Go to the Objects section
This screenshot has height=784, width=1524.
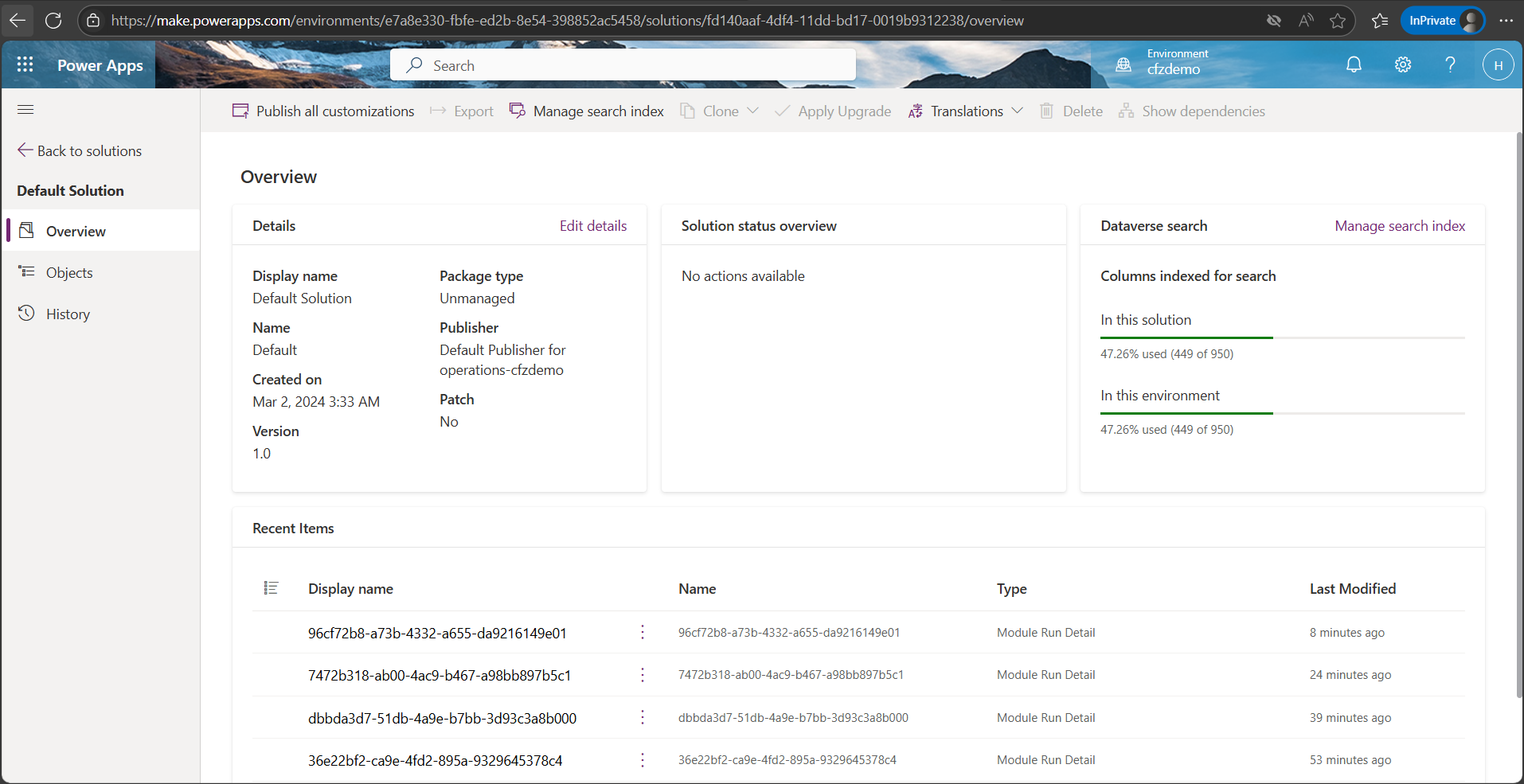coord(69,273)
